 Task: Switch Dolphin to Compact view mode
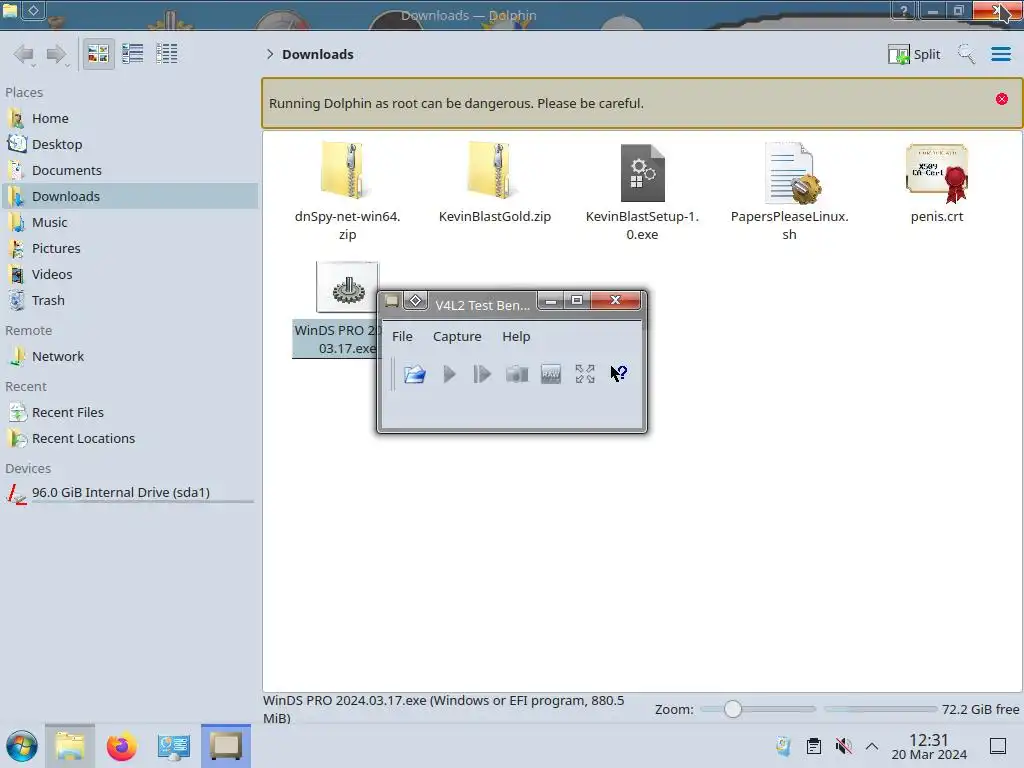tap(133, 54)
